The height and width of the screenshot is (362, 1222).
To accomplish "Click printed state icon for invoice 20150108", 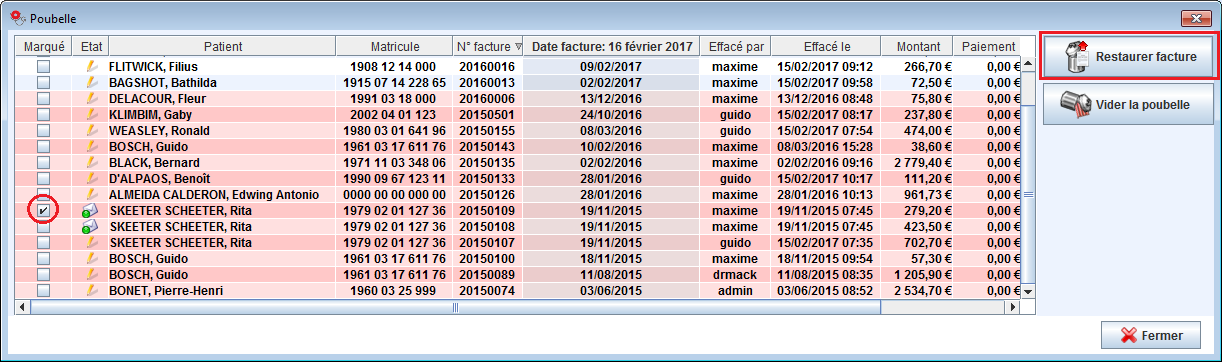I will point(91,226).
